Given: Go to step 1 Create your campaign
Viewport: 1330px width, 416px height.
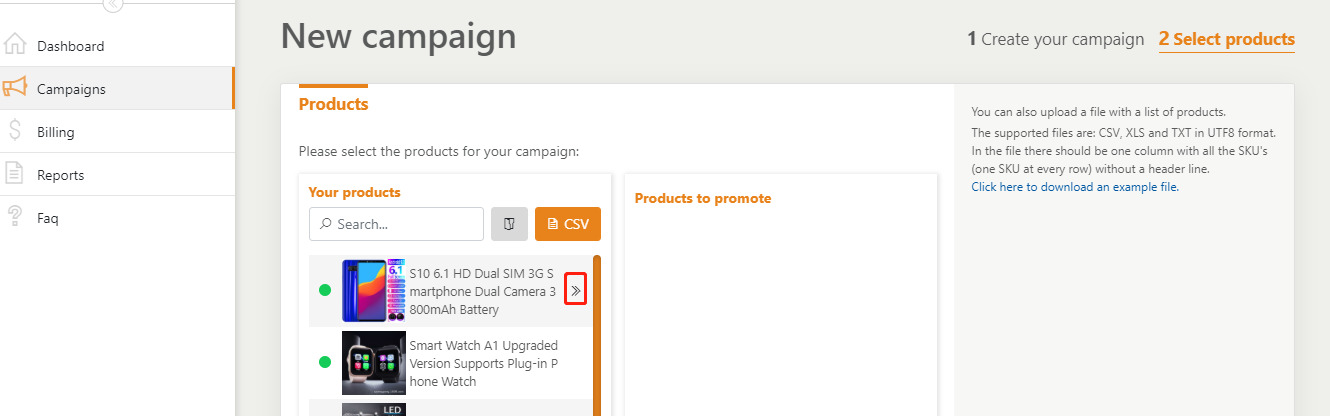Looking at the screenshot, I should click(x=1055, y=39).
